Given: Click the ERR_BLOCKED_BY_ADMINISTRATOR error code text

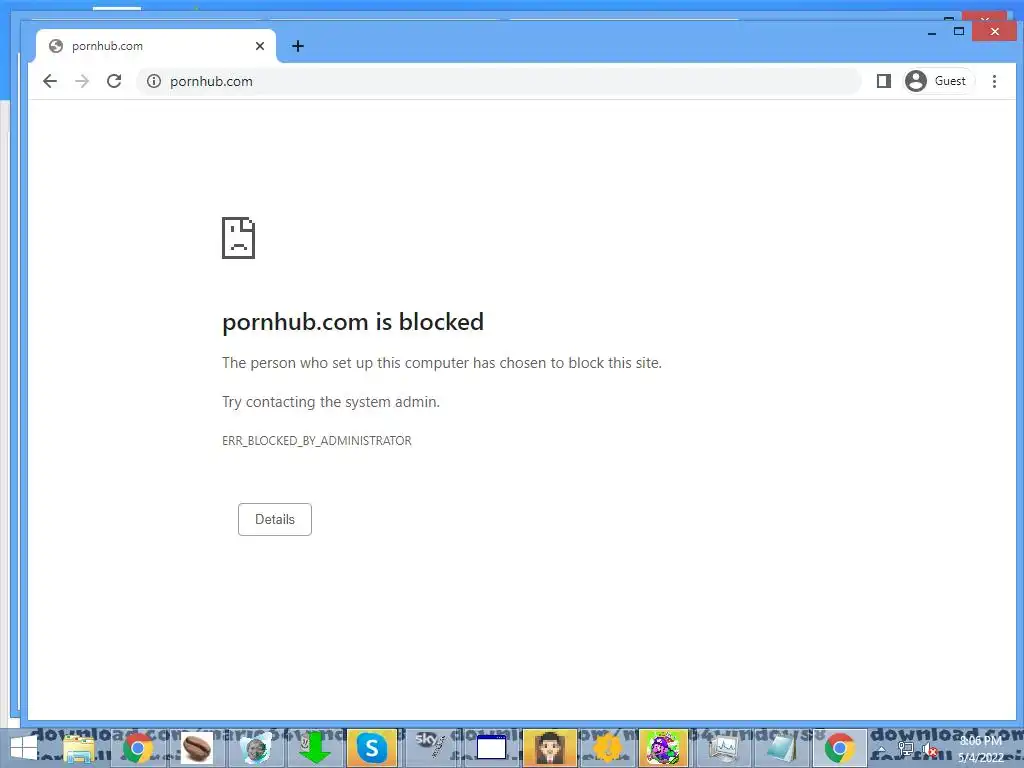Looking at the screenshot, I should pos(317,441).
